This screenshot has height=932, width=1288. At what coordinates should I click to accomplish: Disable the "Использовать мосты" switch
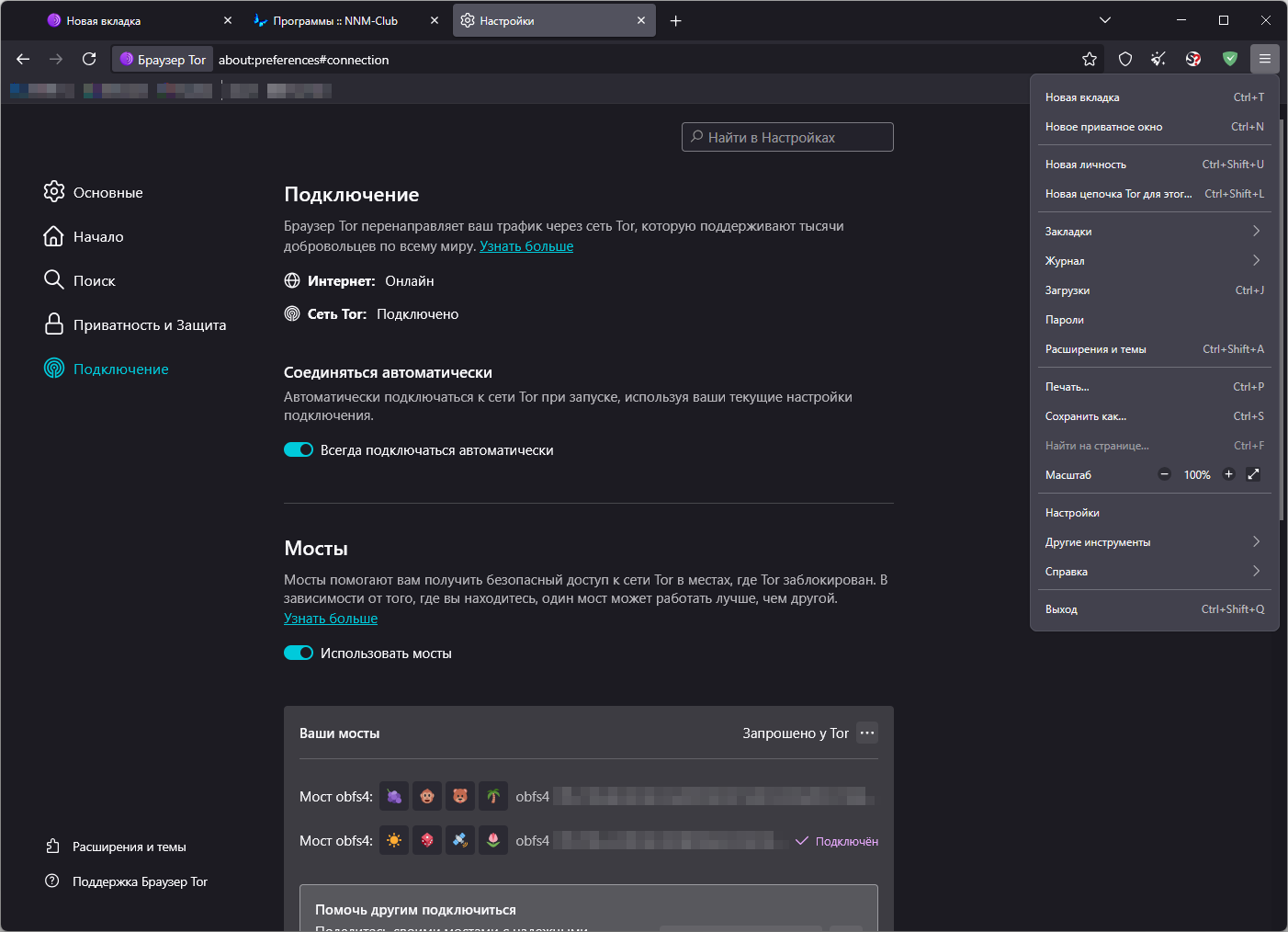pos(299,653)
